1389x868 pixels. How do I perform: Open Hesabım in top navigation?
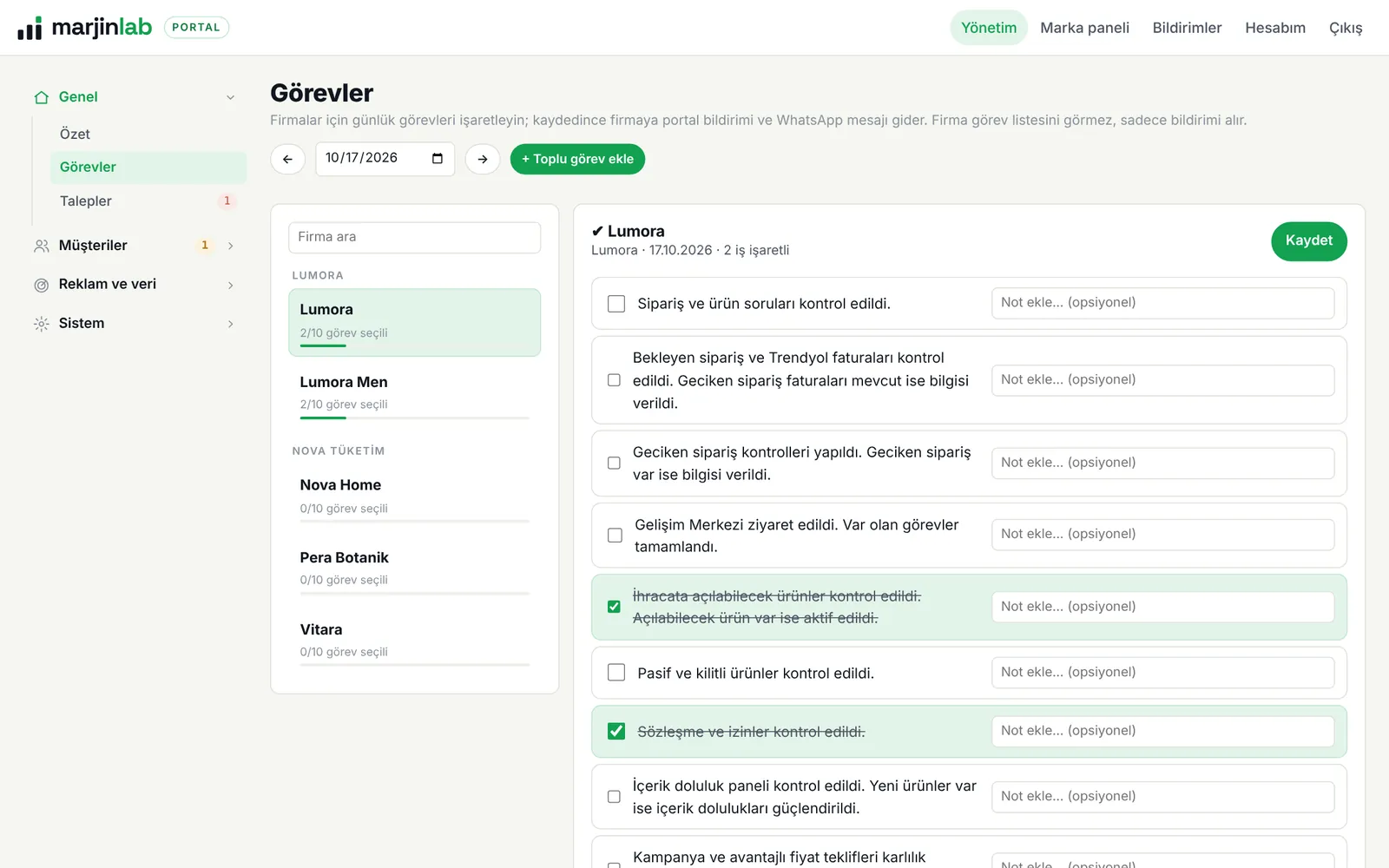pos(1275,28)
